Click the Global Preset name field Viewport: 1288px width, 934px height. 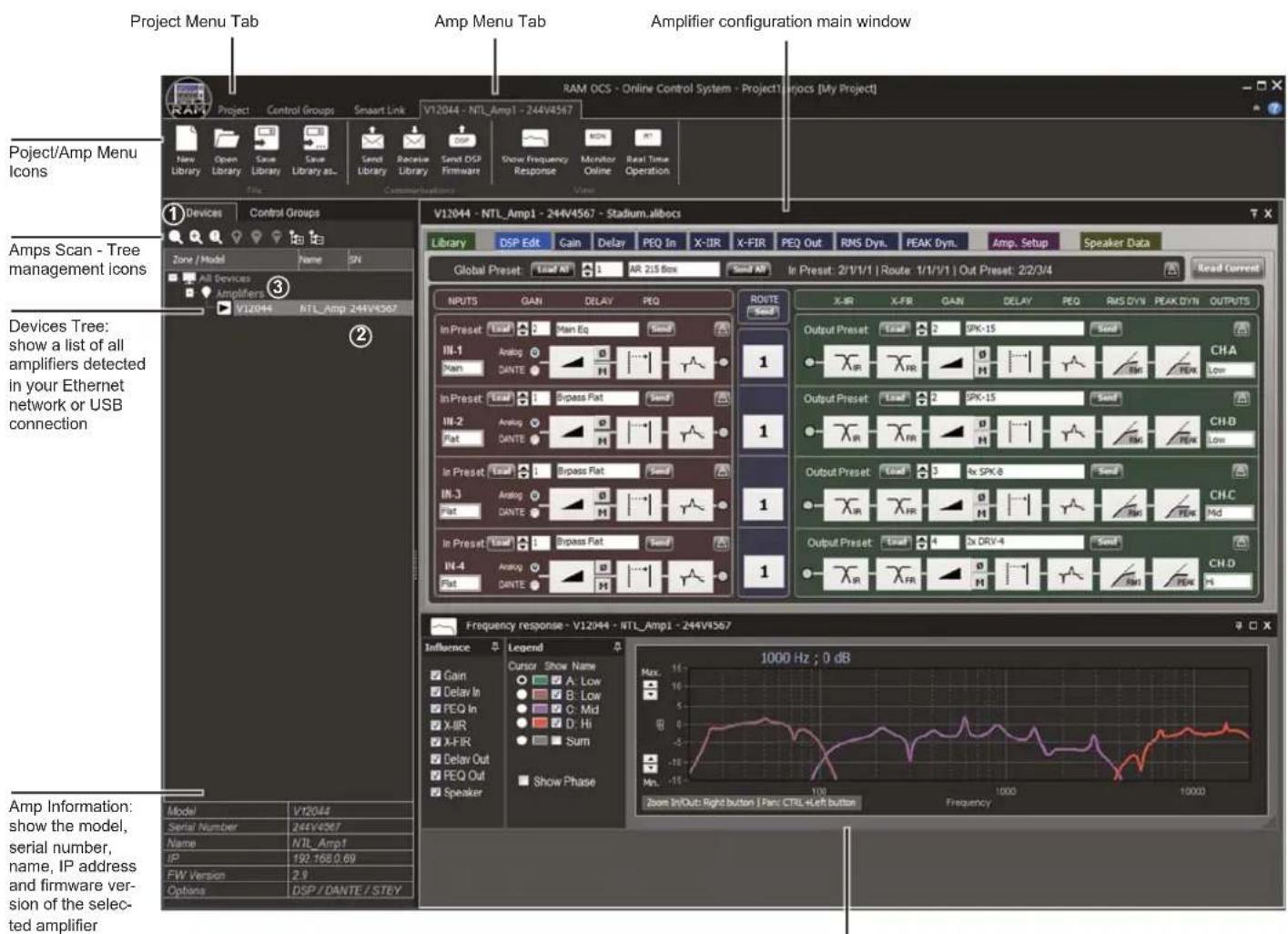click(673, 269)
